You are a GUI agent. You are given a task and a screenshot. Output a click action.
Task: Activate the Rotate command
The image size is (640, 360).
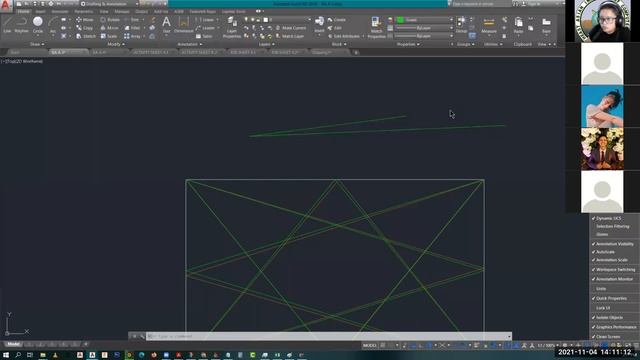point(110,20)
